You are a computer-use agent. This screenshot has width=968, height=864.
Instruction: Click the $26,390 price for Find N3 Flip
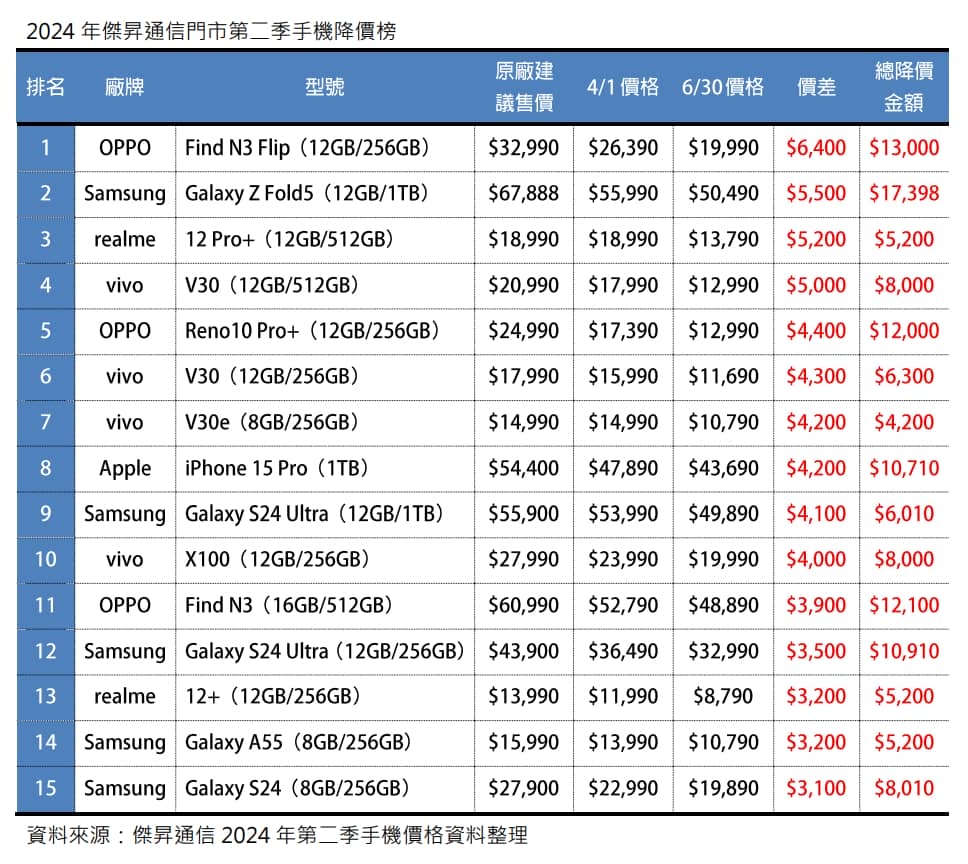(x=623, y=148)
